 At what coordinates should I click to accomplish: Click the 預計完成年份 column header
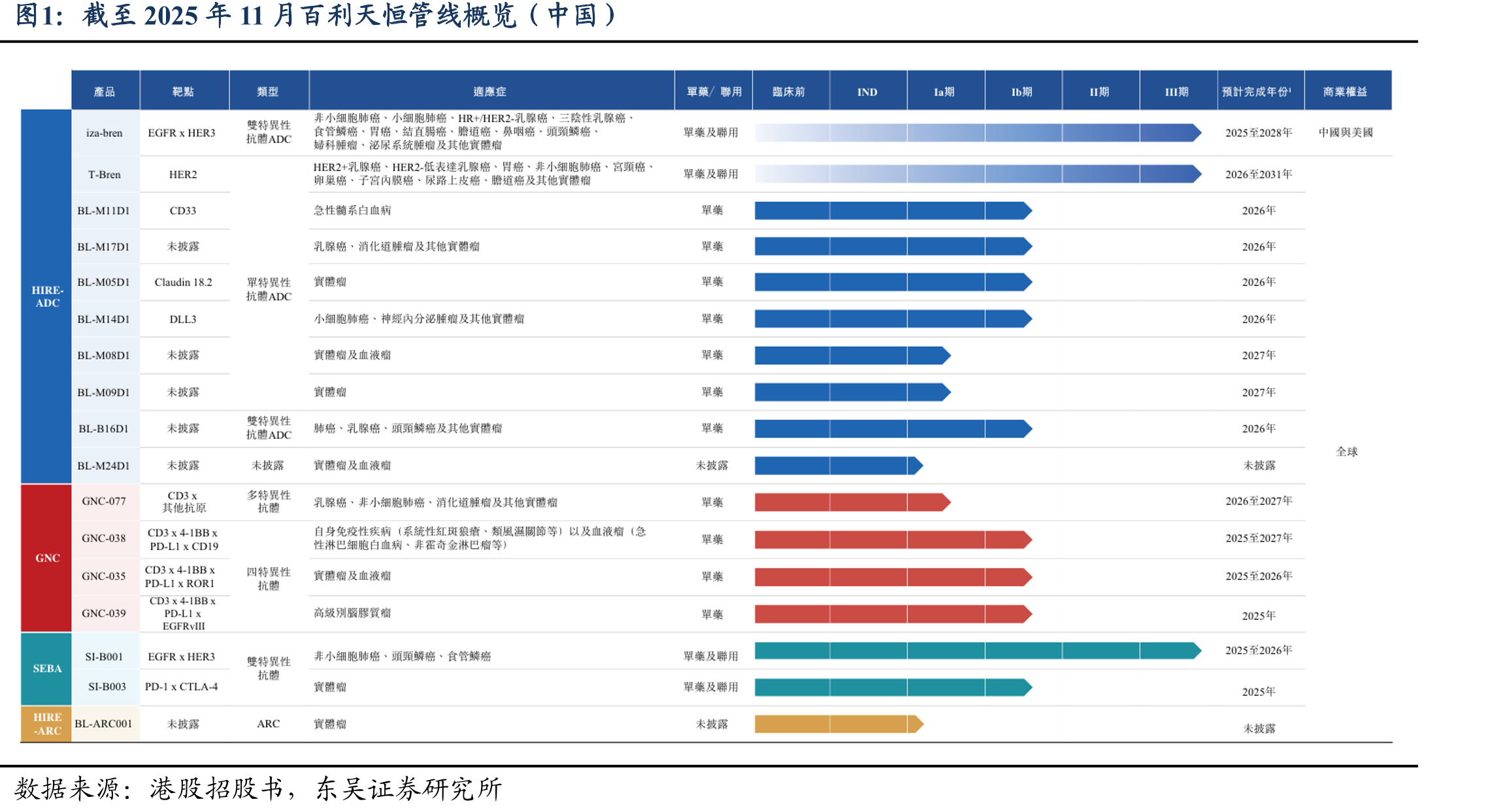pyautogui.click(x=1260, y=91)
